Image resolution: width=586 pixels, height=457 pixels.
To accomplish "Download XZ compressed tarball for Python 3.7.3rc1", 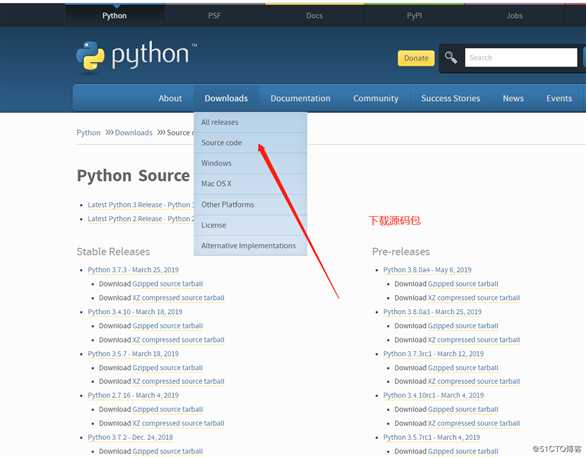I will (474, 381).
